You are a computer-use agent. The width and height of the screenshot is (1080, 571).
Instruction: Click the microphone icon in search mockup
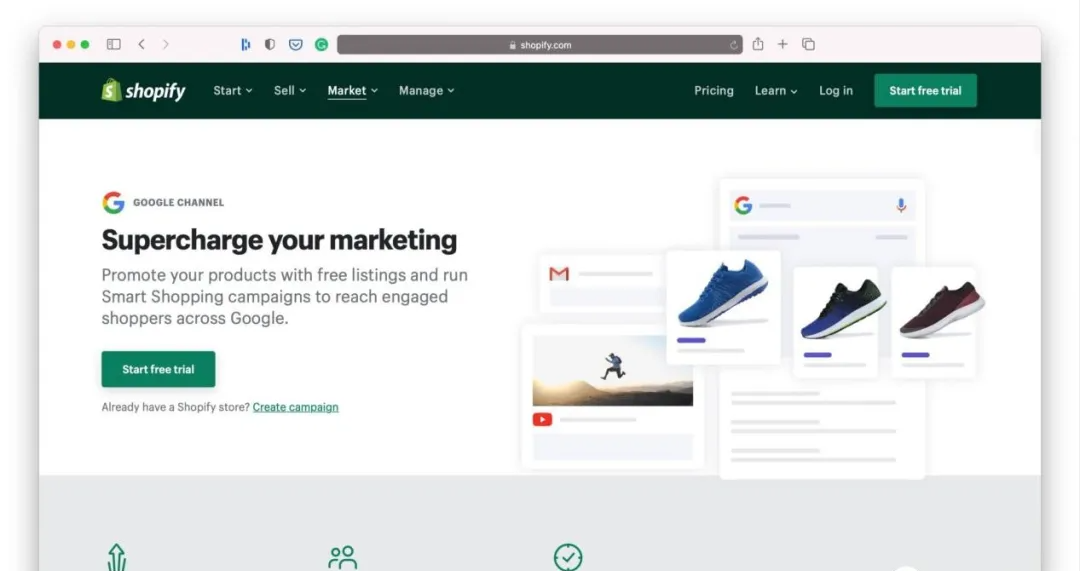pyautogui.click(x=901, y=205)
